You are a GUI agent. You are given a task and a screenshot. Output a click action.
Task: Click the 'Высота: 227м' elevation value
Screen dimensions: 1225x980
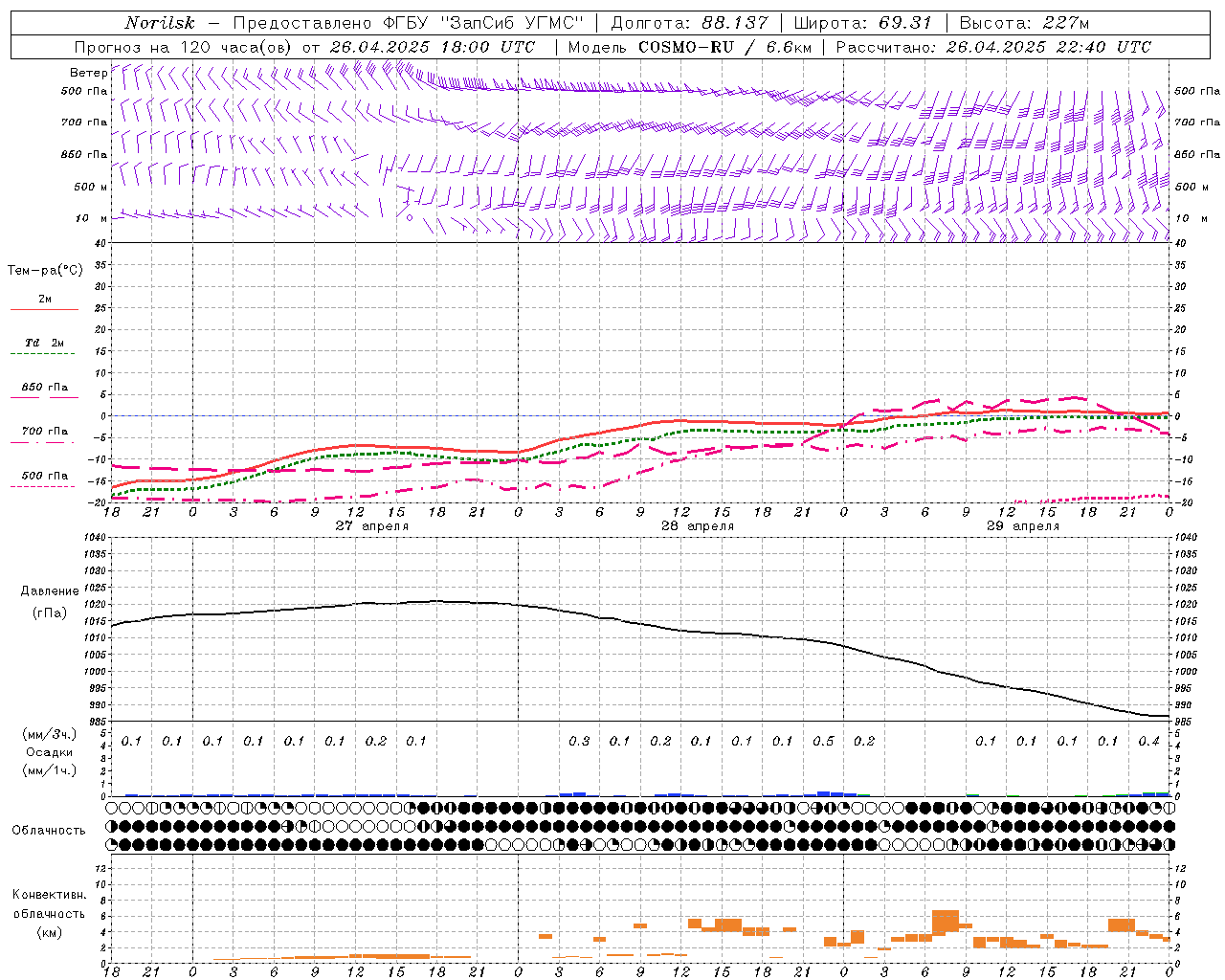(x=1024, y=23)
